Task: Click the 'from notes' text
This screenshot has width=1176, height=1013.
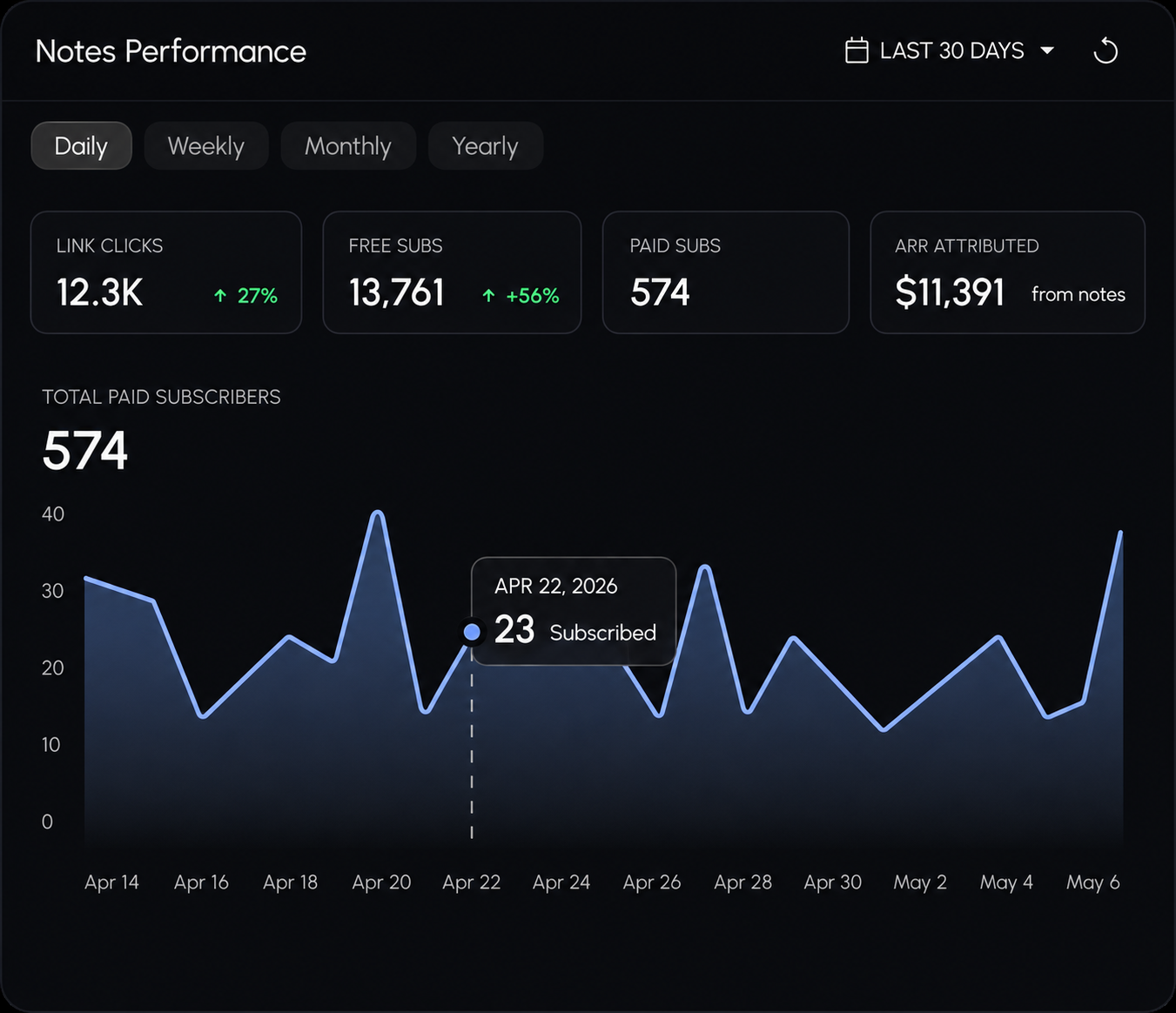Action: pos(1079,294)
